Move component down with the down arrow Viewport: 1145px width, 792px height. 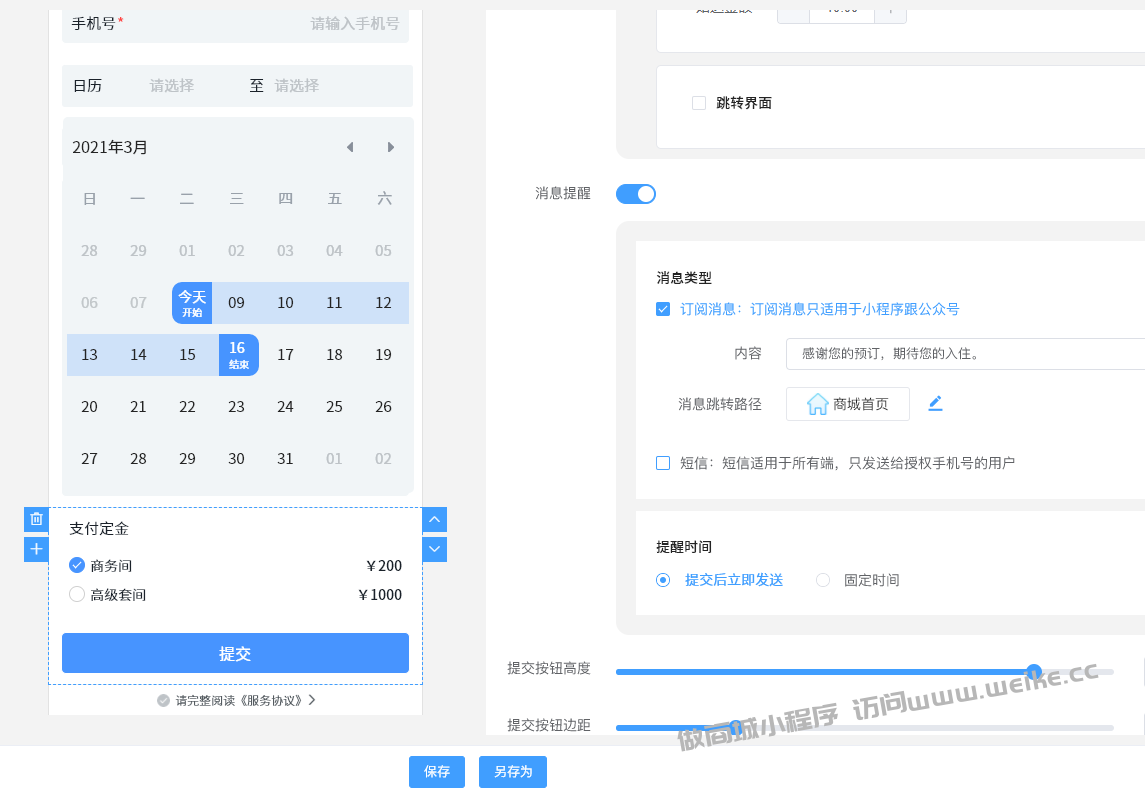point(434,549)
